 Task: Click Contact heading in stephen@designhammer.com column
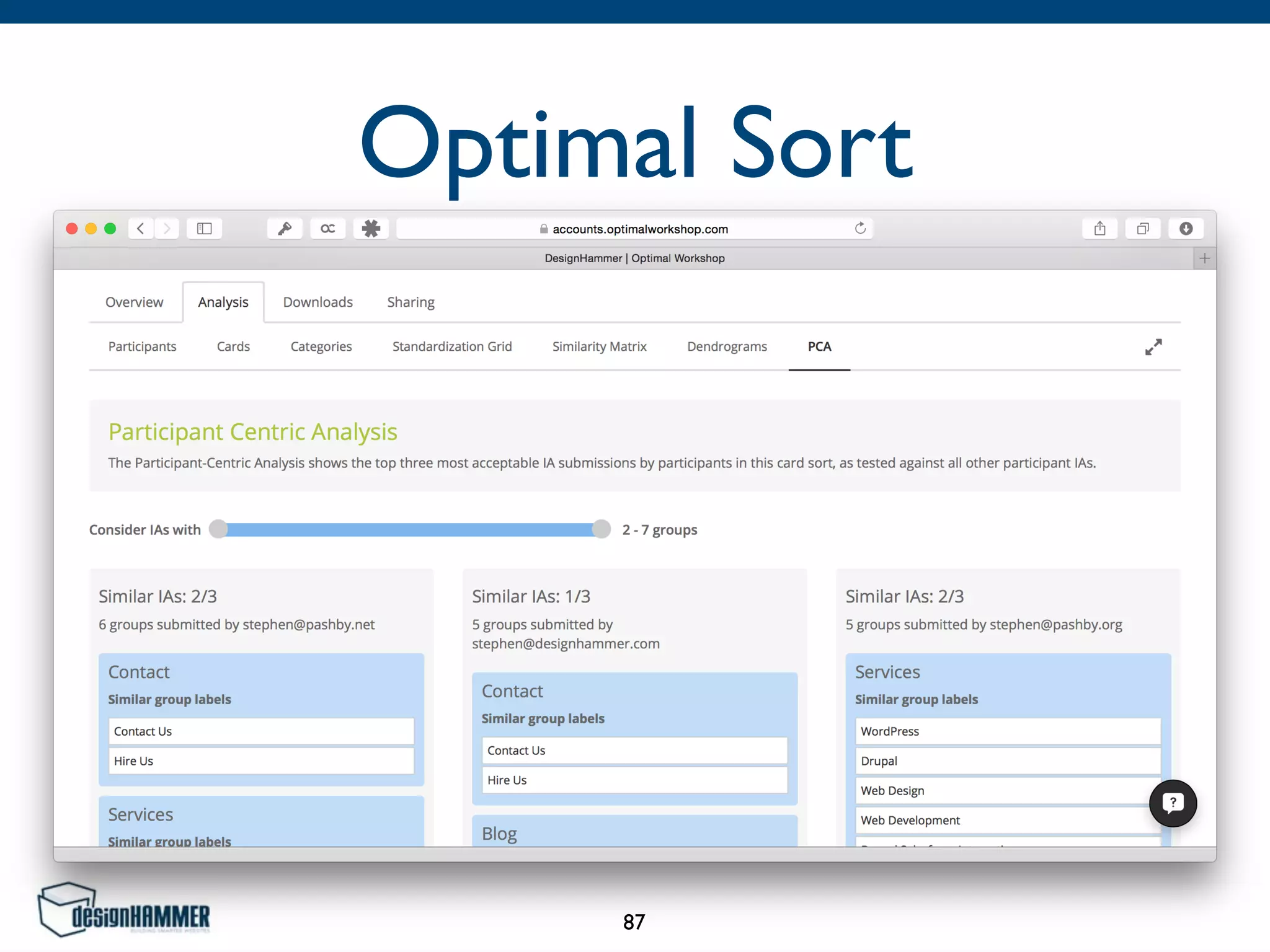point(512,691)
